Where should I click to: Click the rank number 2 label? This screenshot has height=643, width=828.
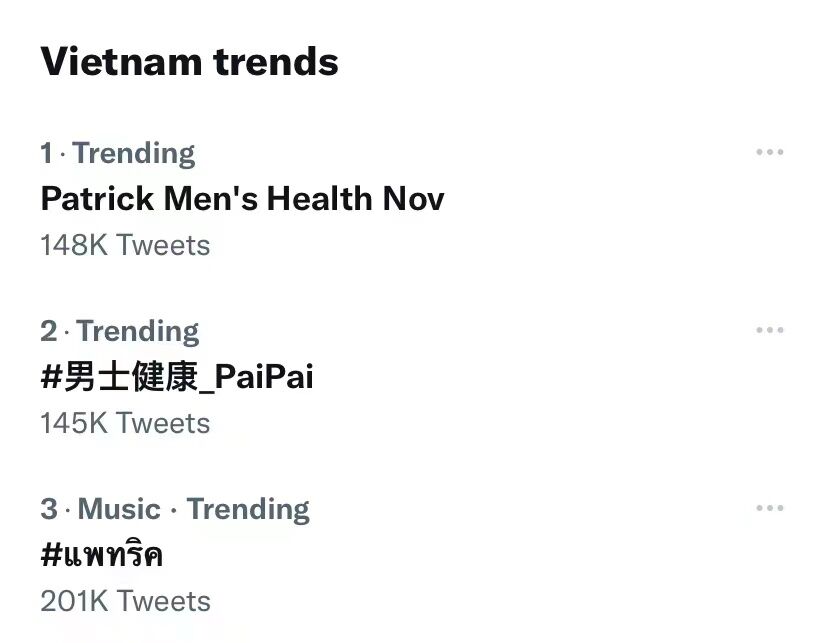(48, 331)
